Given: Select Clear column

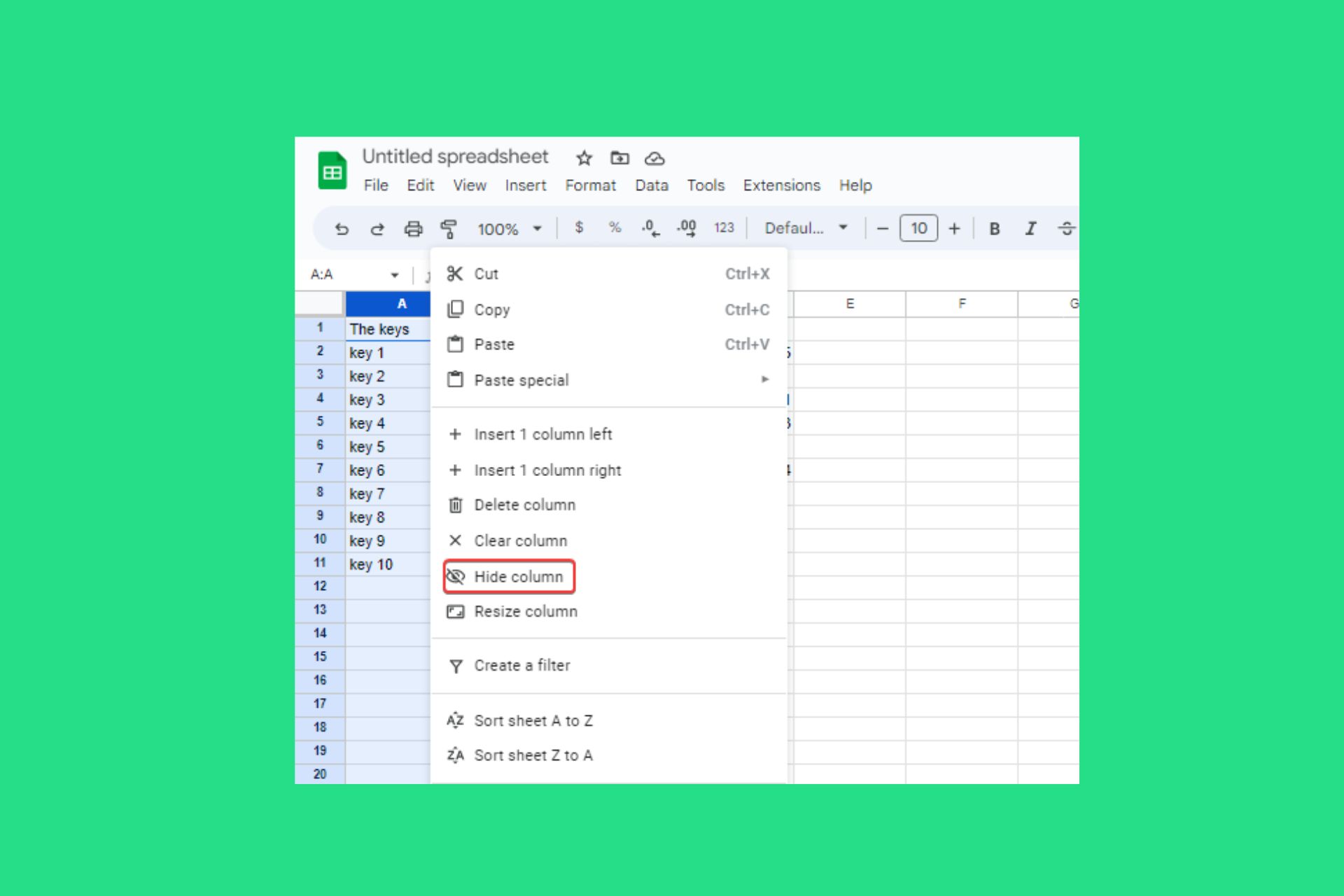Looking at the screenshot, I should (609, 541).
